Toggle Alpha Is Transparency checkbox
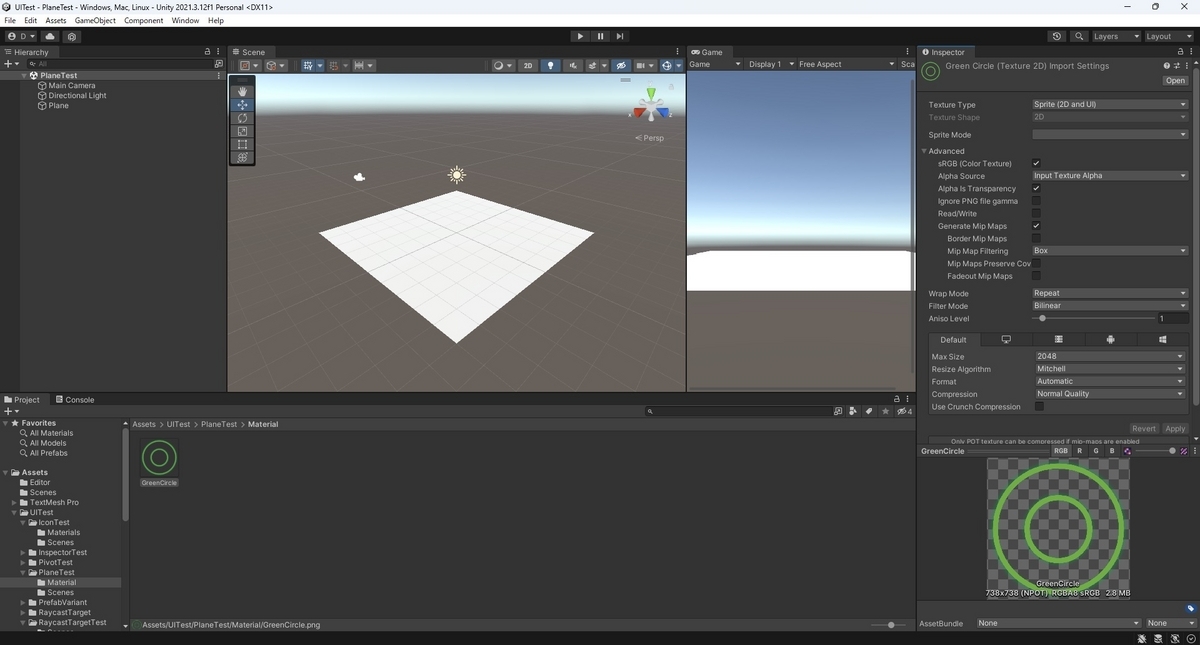Image resolution: width=1200 pixels, height=645 pixels. point(1036,188)
